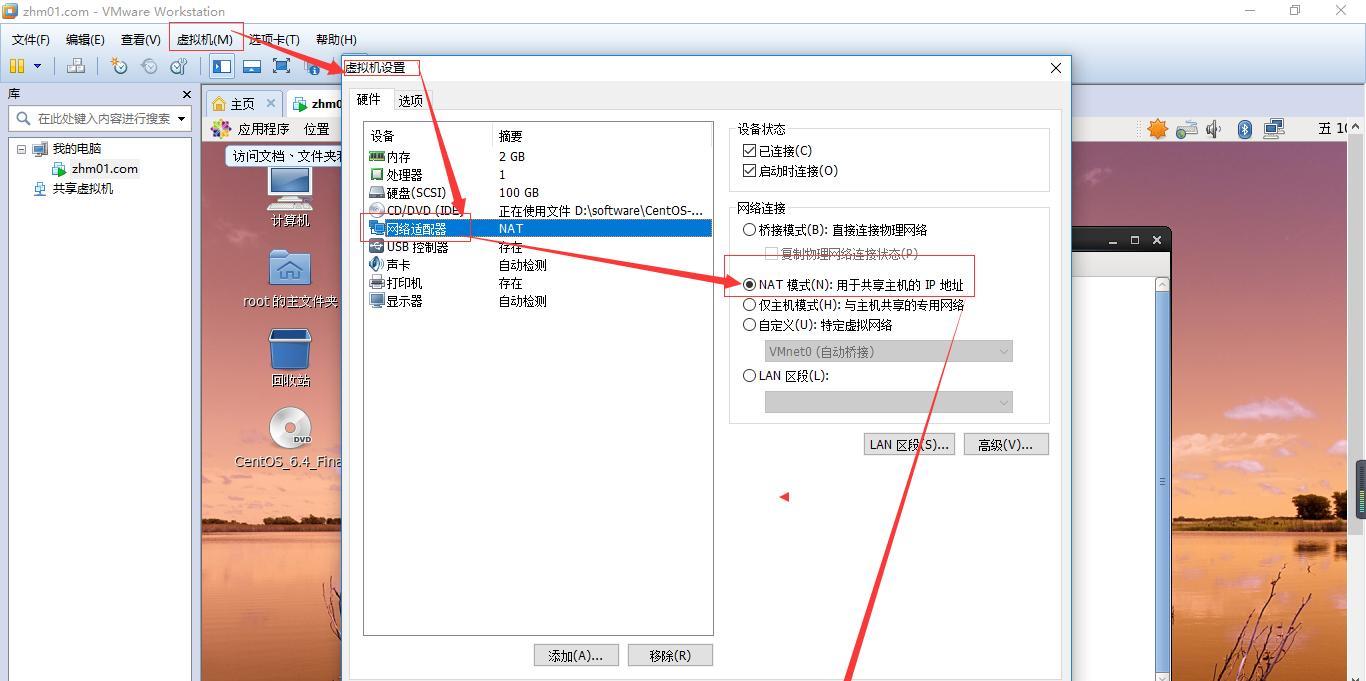The height and width of the screenshot is (681, 1366).
Task: Click the network connection icon in guest panel
Action: coord(1274,129)
